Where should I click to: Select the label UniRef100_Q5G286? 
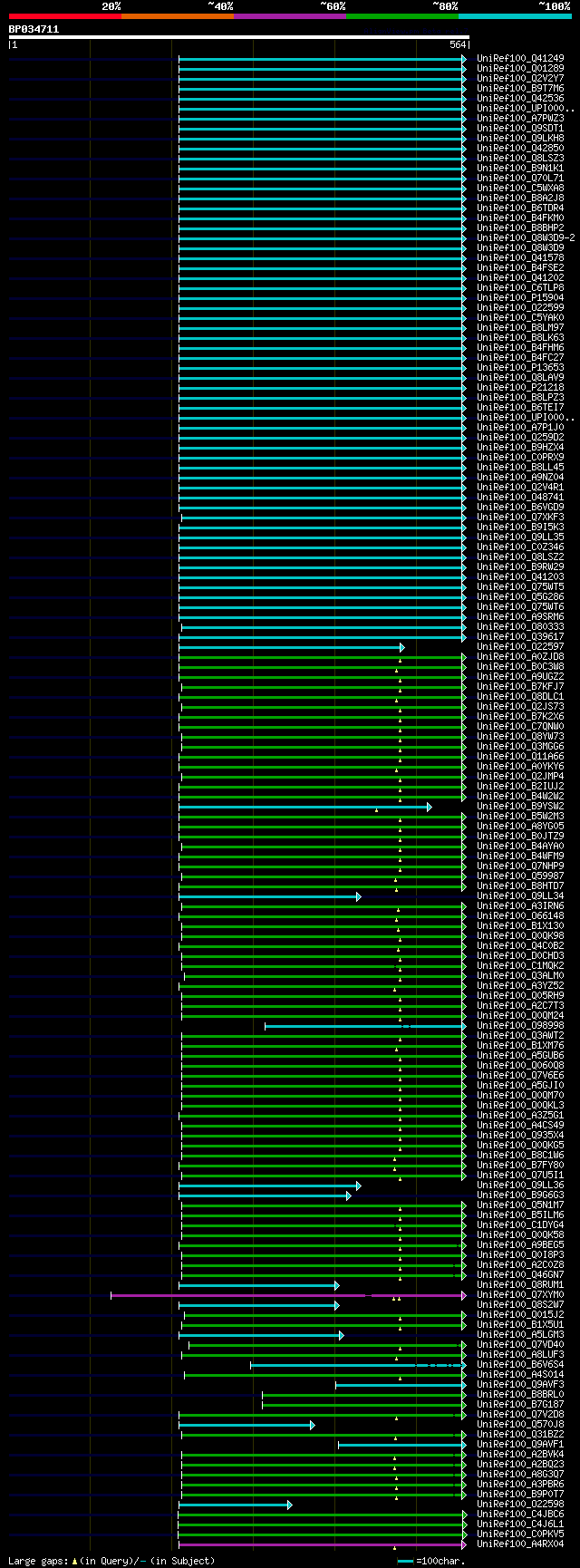pos(520,596)
